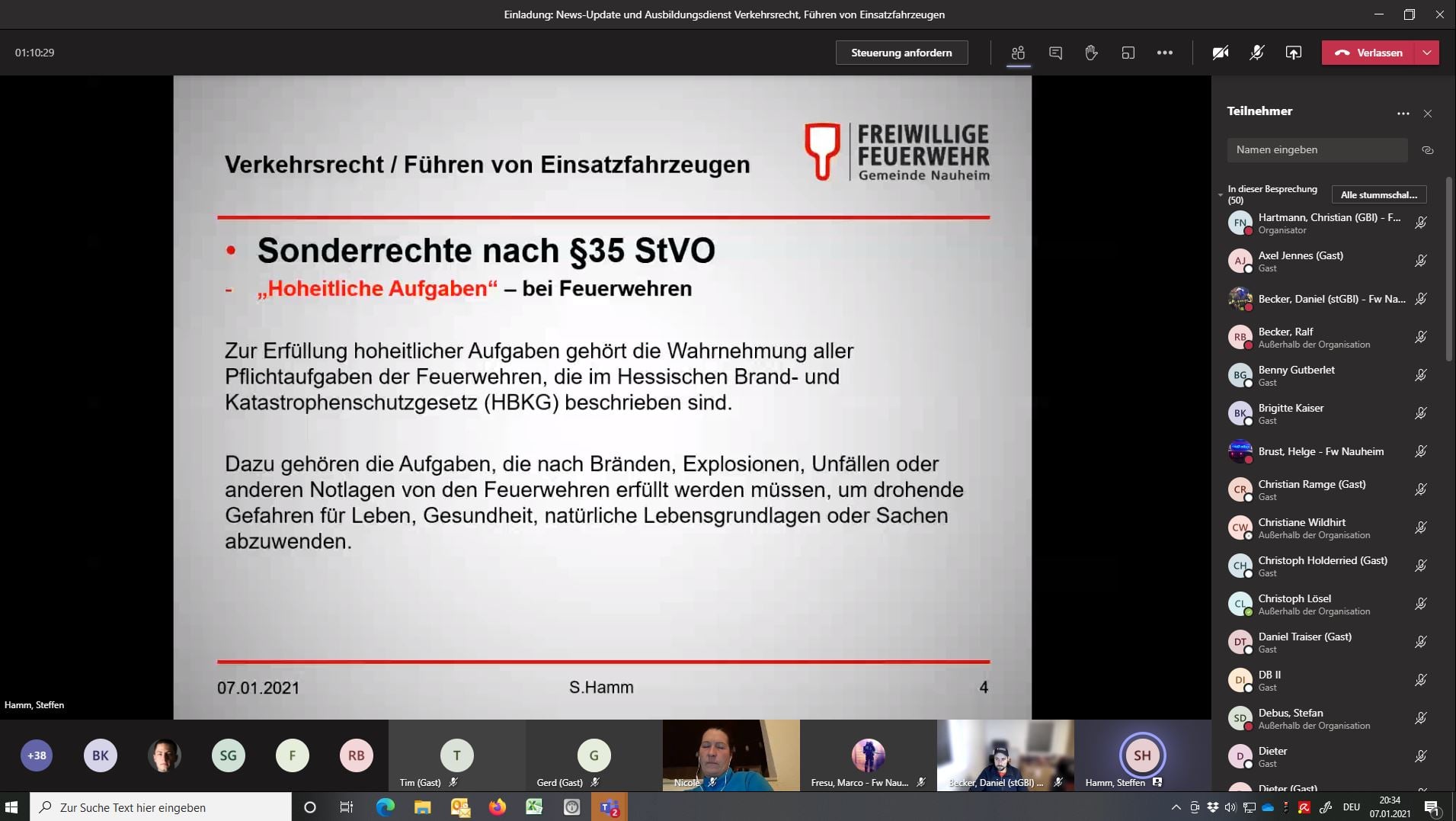Open Teilnehmer panel more options

pos(1403,114)
